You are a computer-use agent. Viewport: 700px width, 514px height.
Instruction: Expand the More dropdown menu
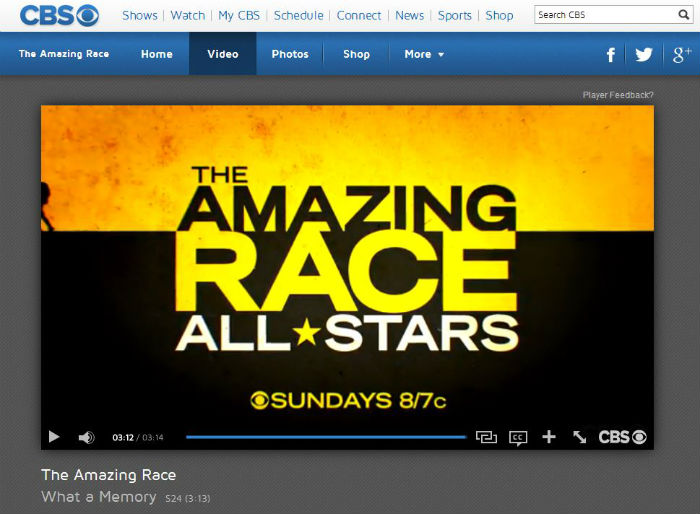tap(424, 54)
